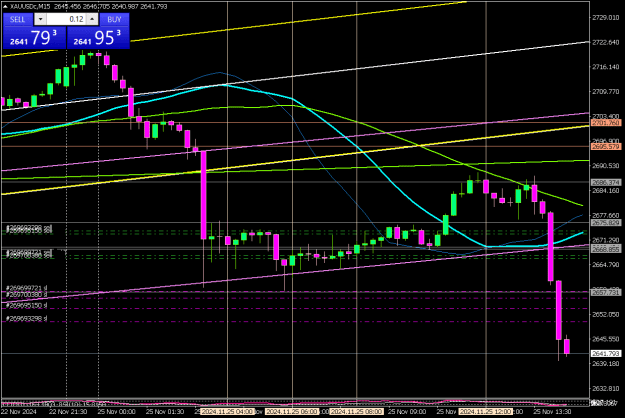Click the 2668.855 price level tag
The width and height of the screenshot is (625, 418).
(x=605, y=249)
